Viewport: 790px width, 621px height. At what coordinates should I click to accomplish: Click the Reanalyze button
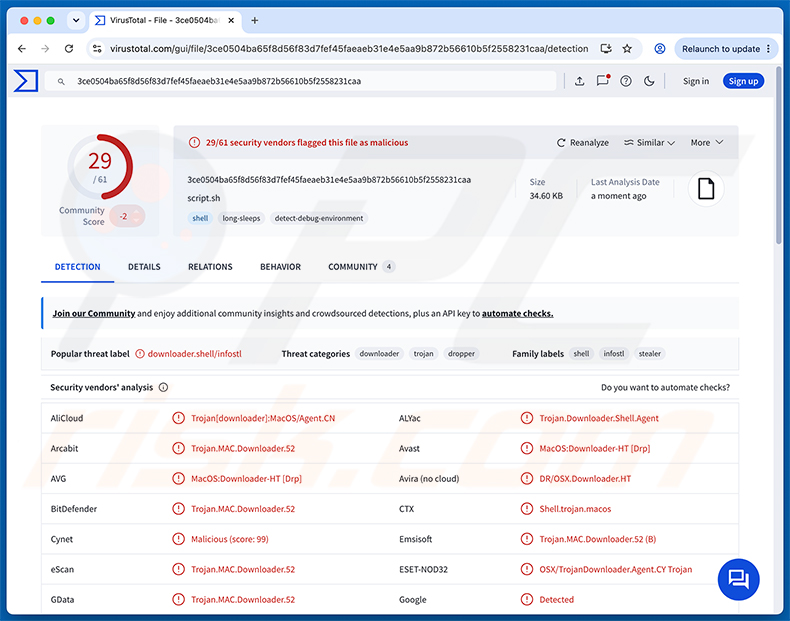[x=582, y=143]
